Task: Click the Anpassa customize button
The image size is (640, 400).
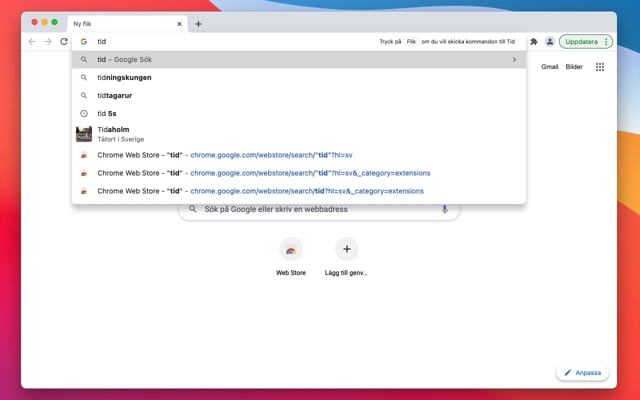Action: coord(582,373)
